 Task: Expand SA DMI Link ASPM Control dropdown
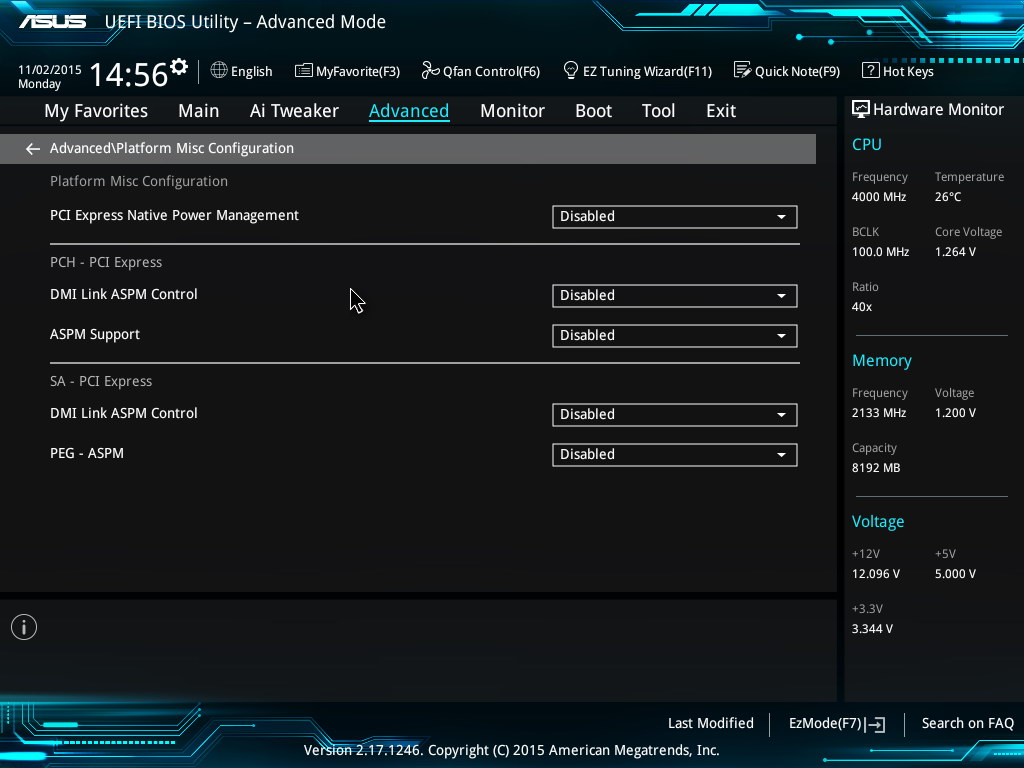click(674, 414)
